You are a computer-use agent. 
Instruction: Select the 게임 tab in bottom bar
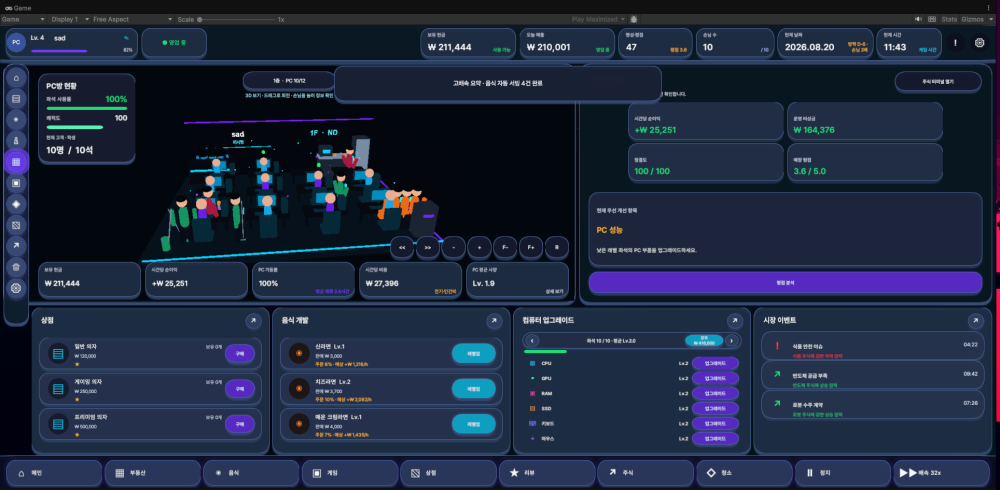[350, 473]
